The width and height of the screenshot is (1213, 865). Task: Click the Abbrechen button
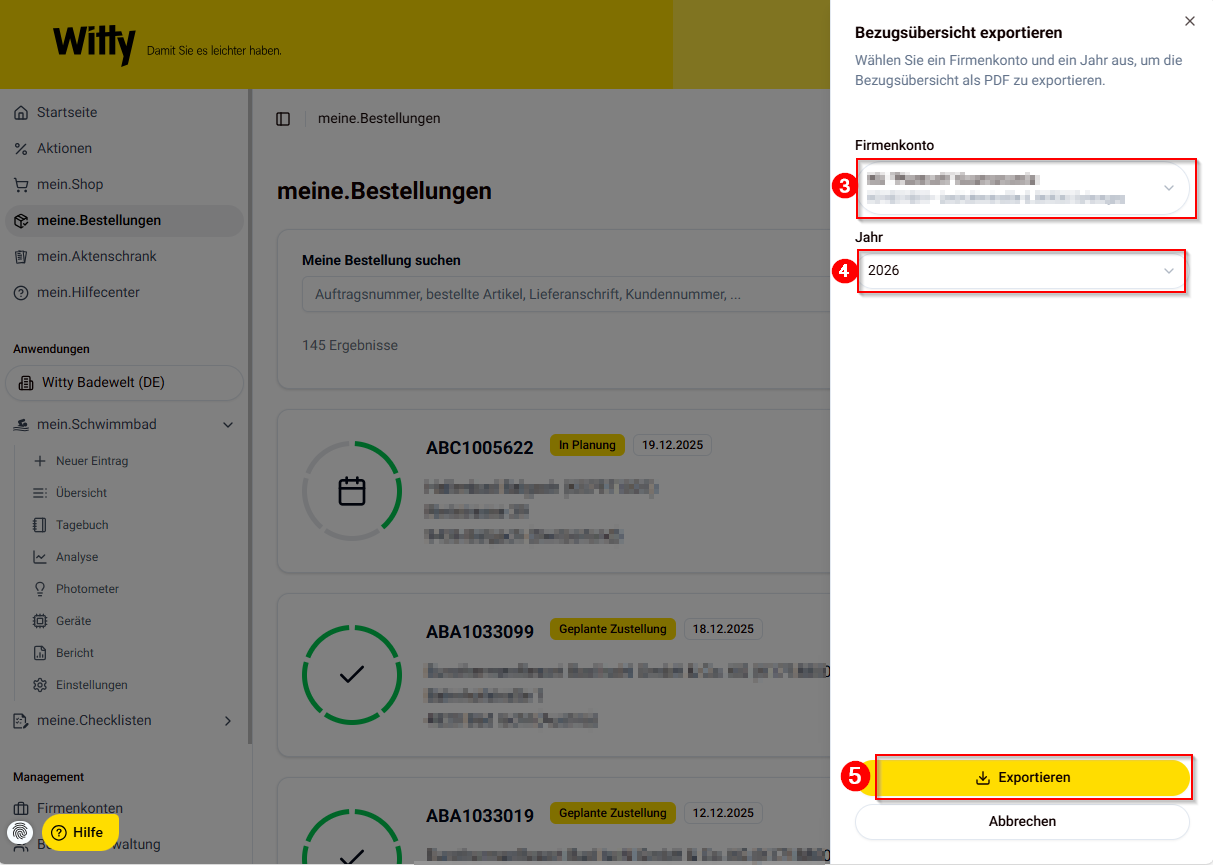tap(1022, 822)
